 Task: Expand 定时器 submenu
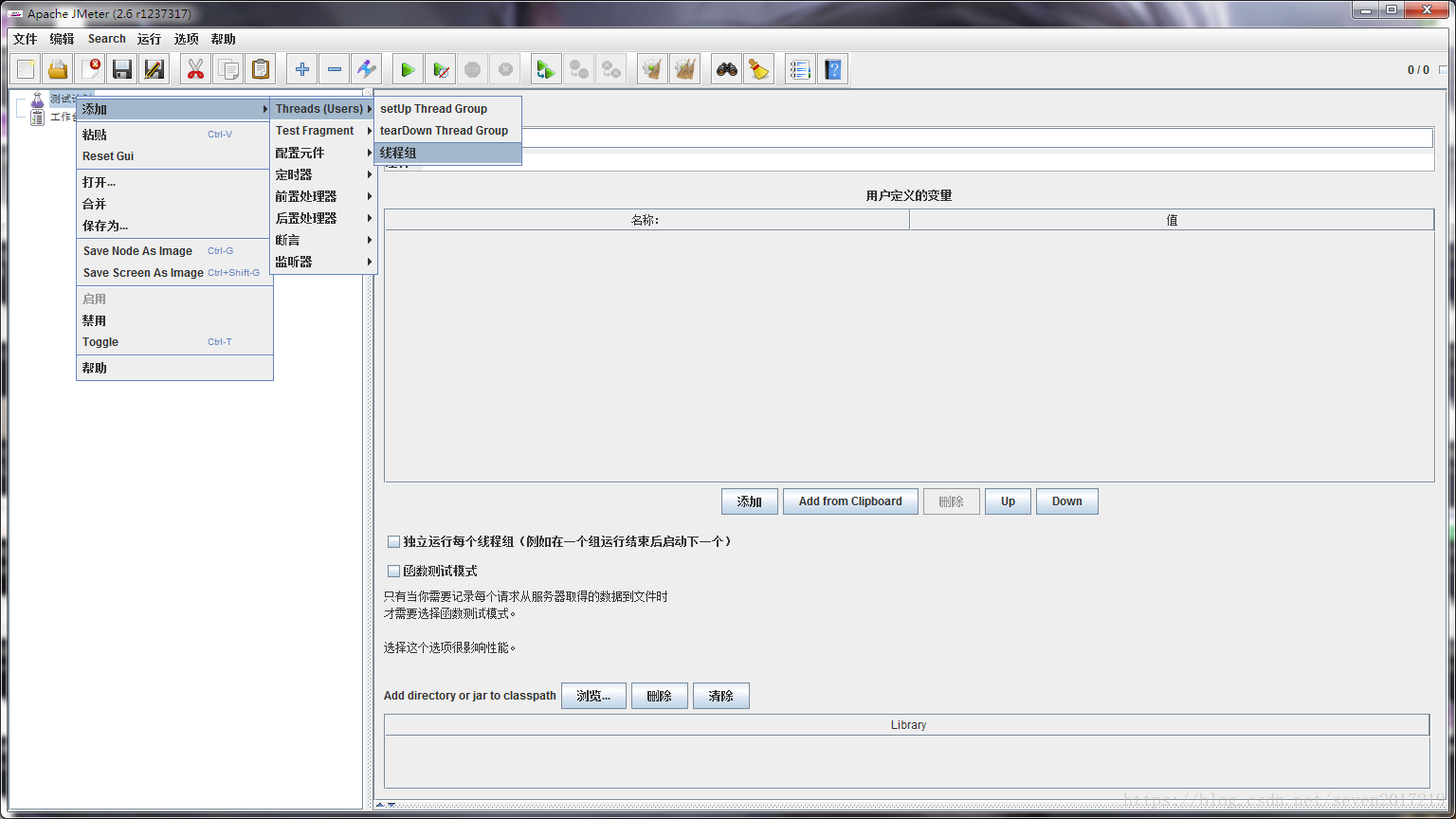tap(323, 174)
